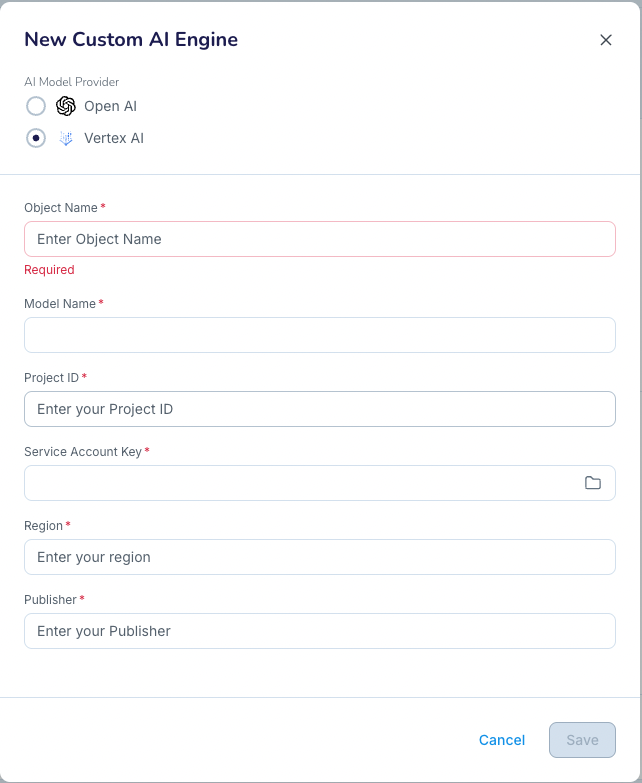Click the red Required error message
Image resolution: width=642 pixels, height=783 pixels.
[x=49, y=270]
